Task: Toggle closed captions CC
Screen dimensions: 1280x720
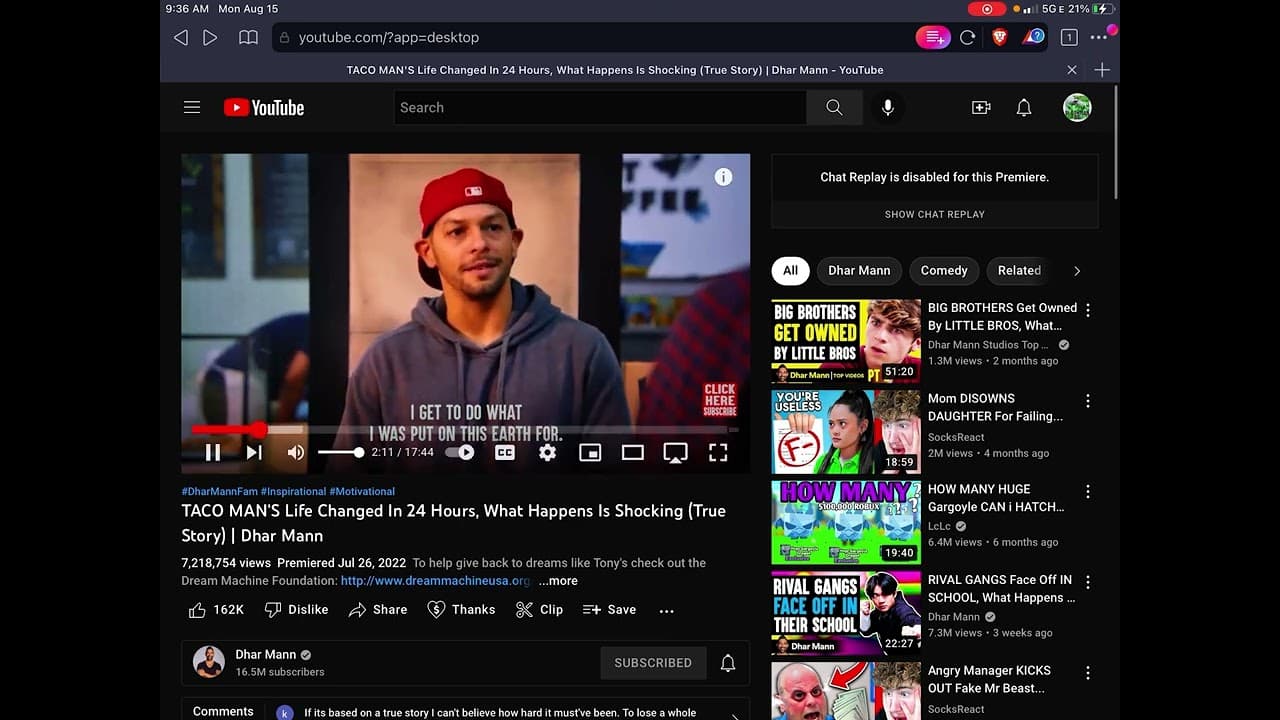Action: click(505, 452)
